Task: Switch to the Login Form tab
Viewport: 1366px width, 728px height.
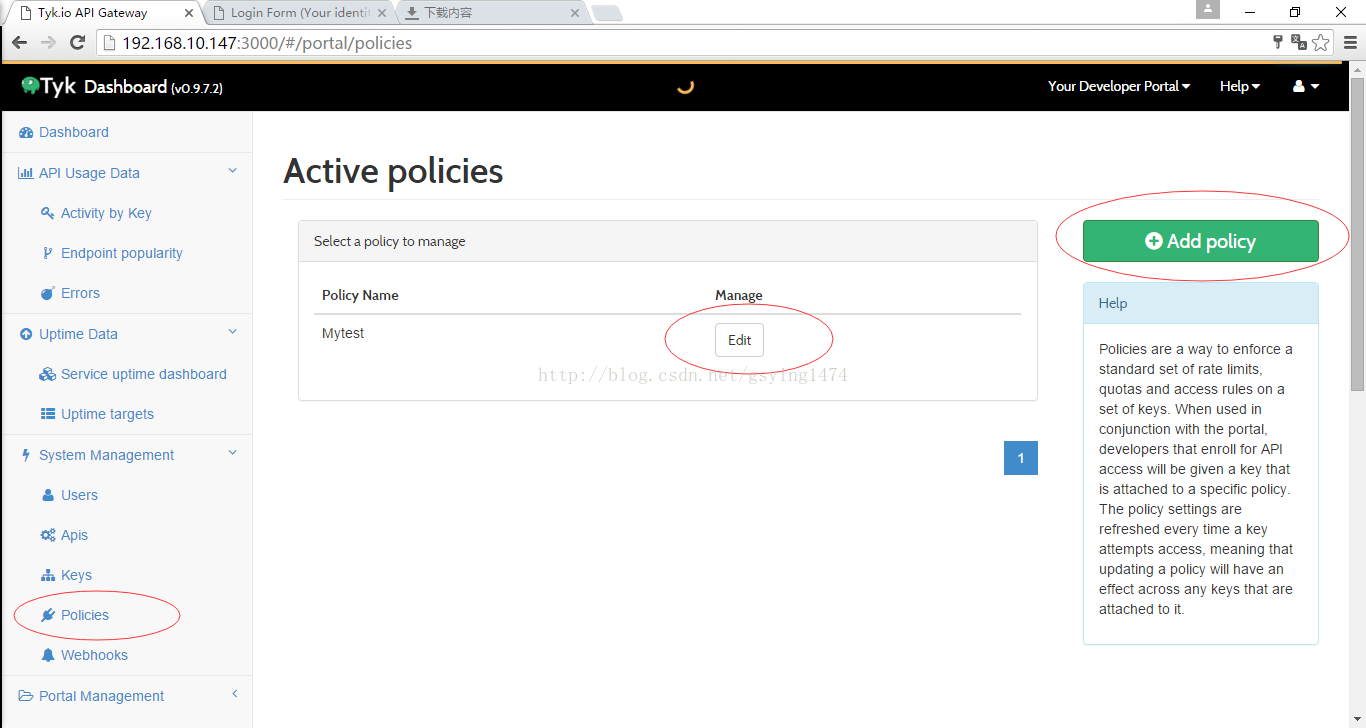Action: coord(300,13)
